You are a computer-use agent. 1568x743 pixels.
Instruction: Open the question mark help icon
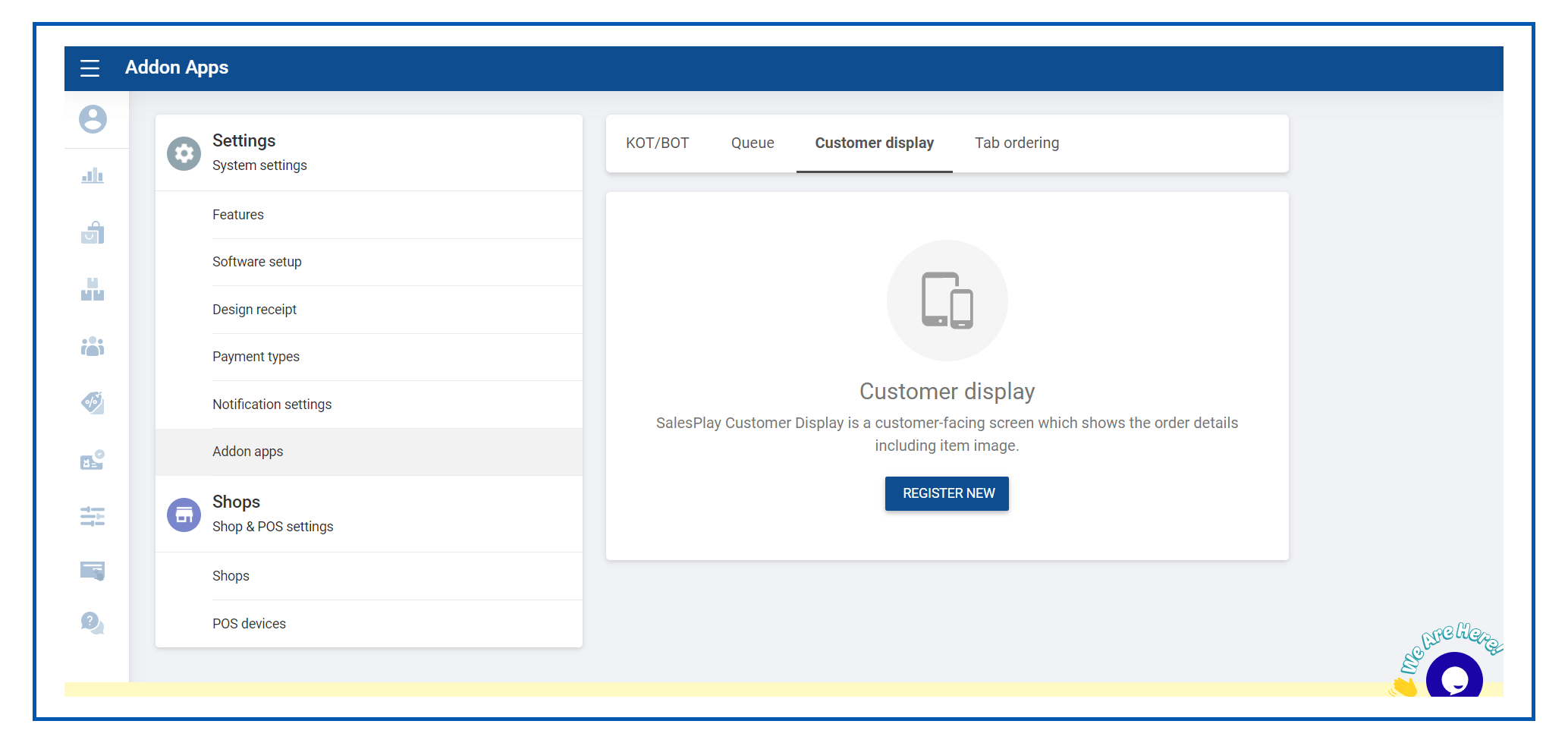click(93, 623)
